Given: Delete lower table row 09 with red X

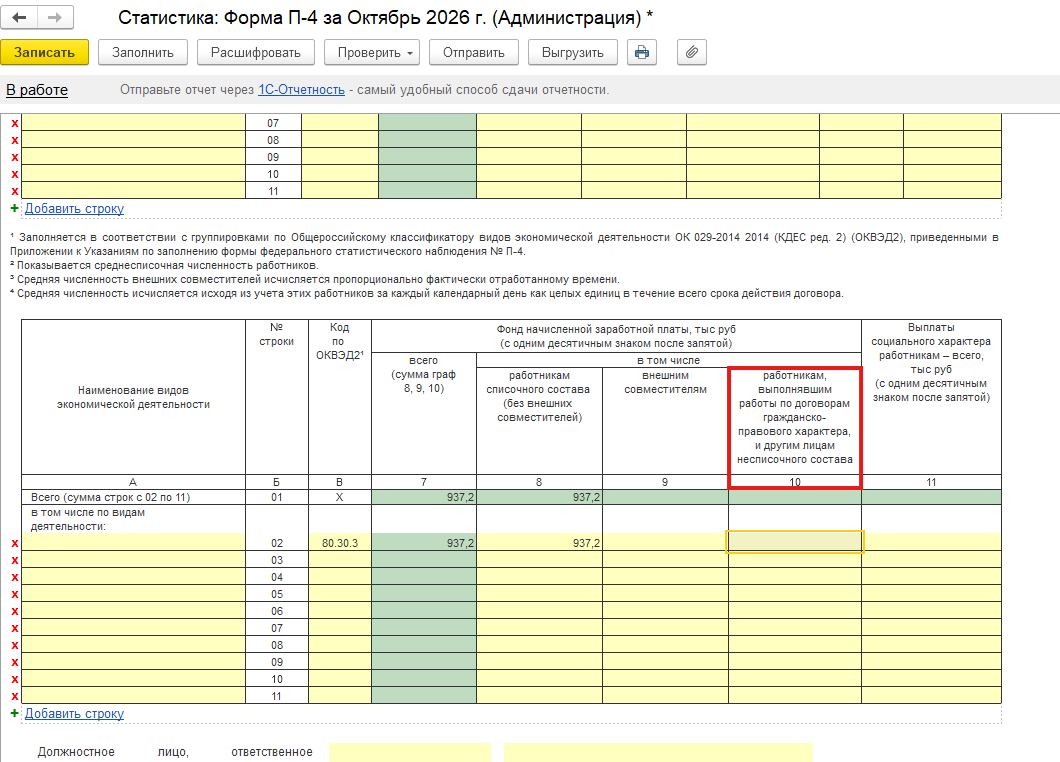Looking at the screenshot, I should (15, 662).
